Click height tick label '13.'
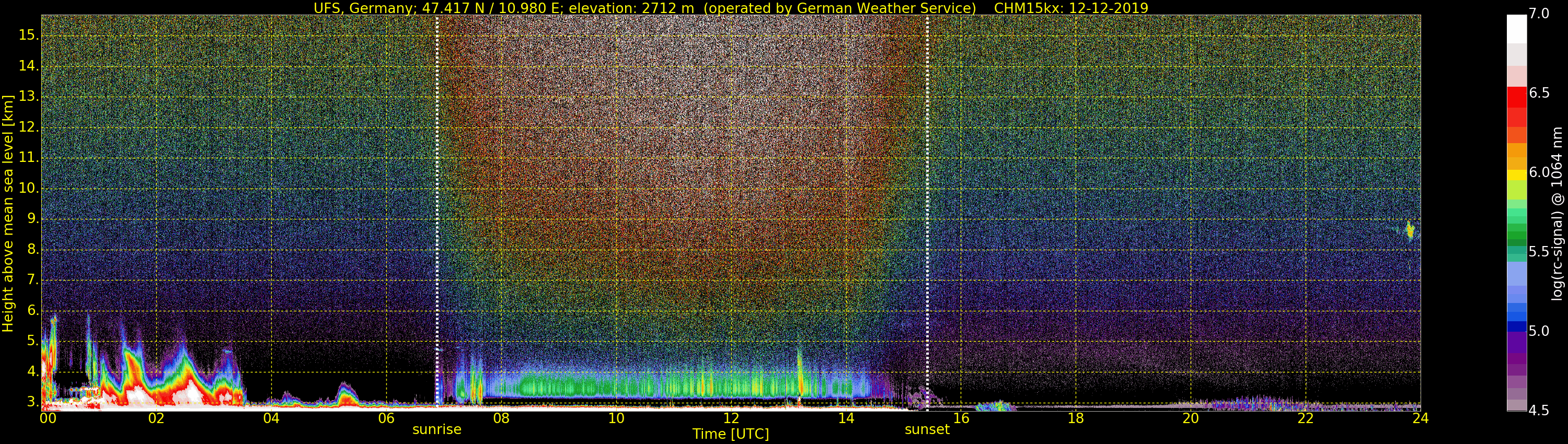 (x=29, y=97)
